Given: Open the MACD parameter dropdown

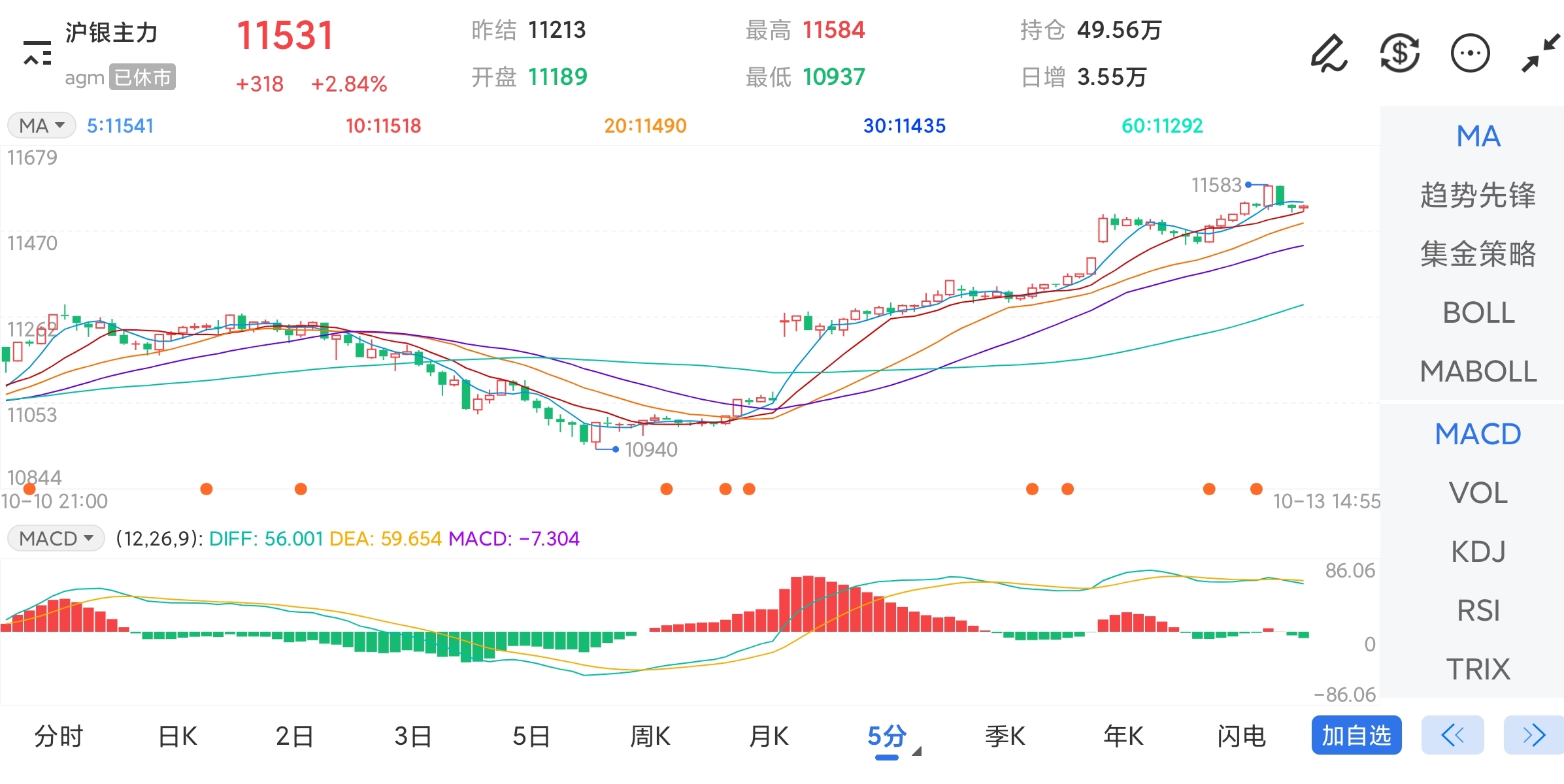Looking at the screenshot, I should click(56, 538).
